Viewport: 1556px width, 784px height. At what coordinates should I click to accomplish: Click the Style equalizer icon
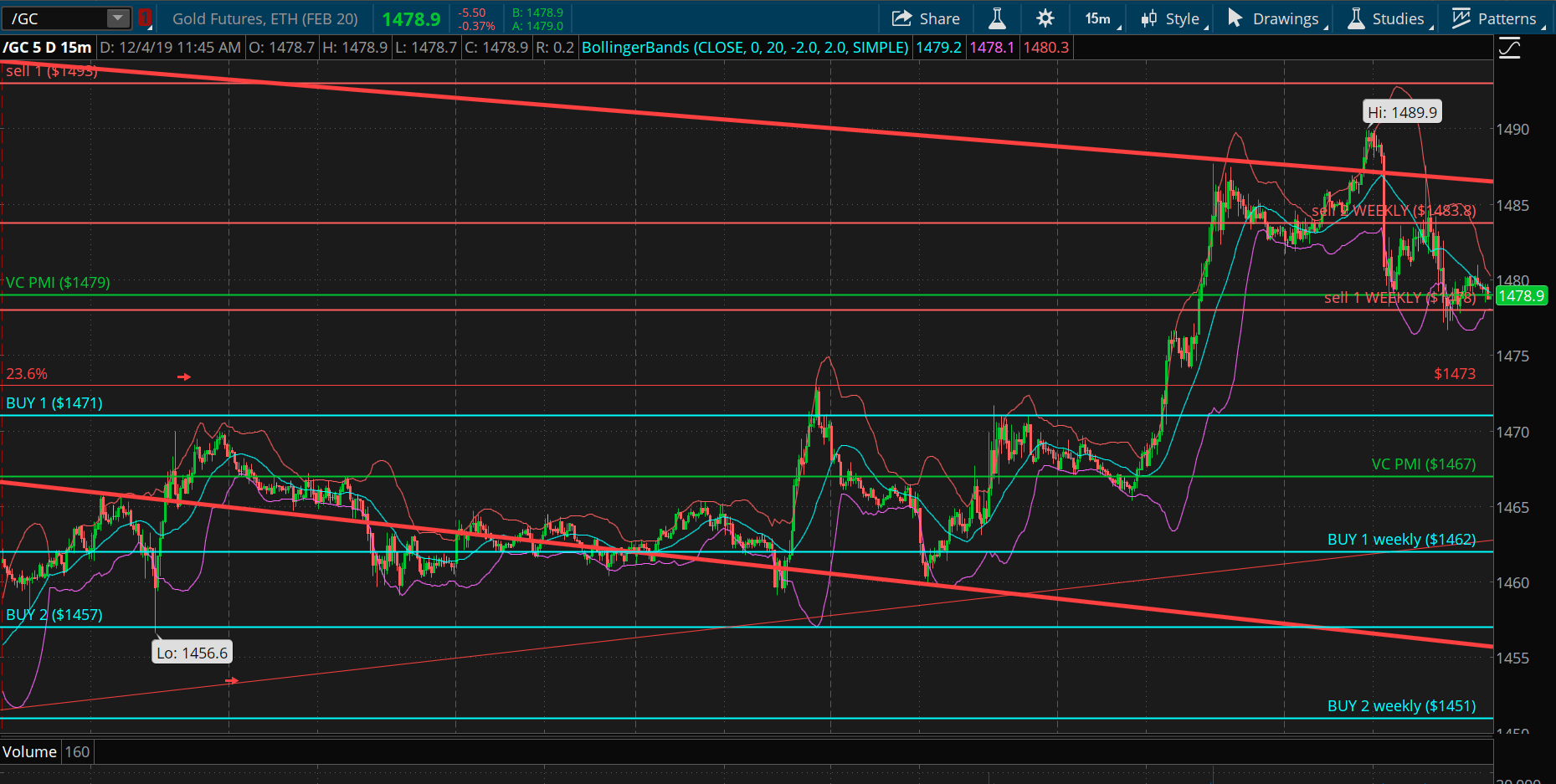point(1152,18)
